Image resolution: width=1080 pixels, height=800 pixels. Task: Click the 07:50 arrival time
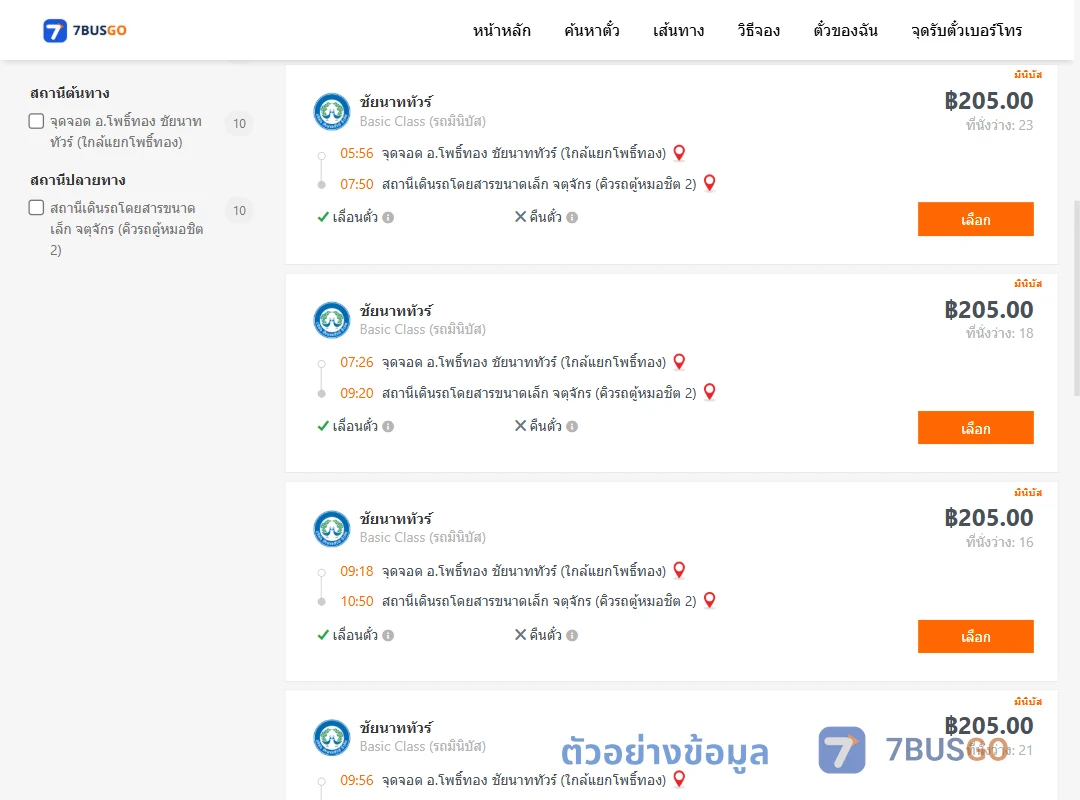357,185
